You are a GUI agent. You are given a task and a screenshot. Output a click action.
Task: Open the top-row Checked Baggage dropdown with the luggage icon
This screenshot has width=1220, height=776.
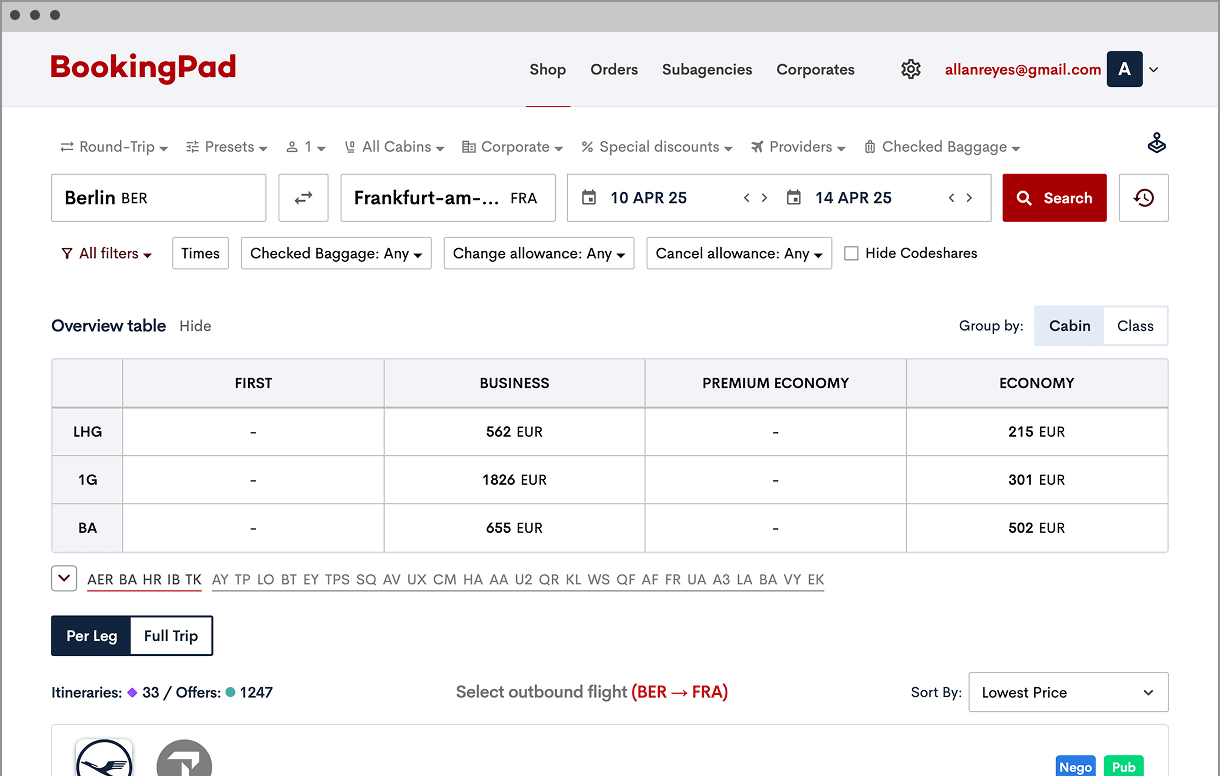point(942,147)
